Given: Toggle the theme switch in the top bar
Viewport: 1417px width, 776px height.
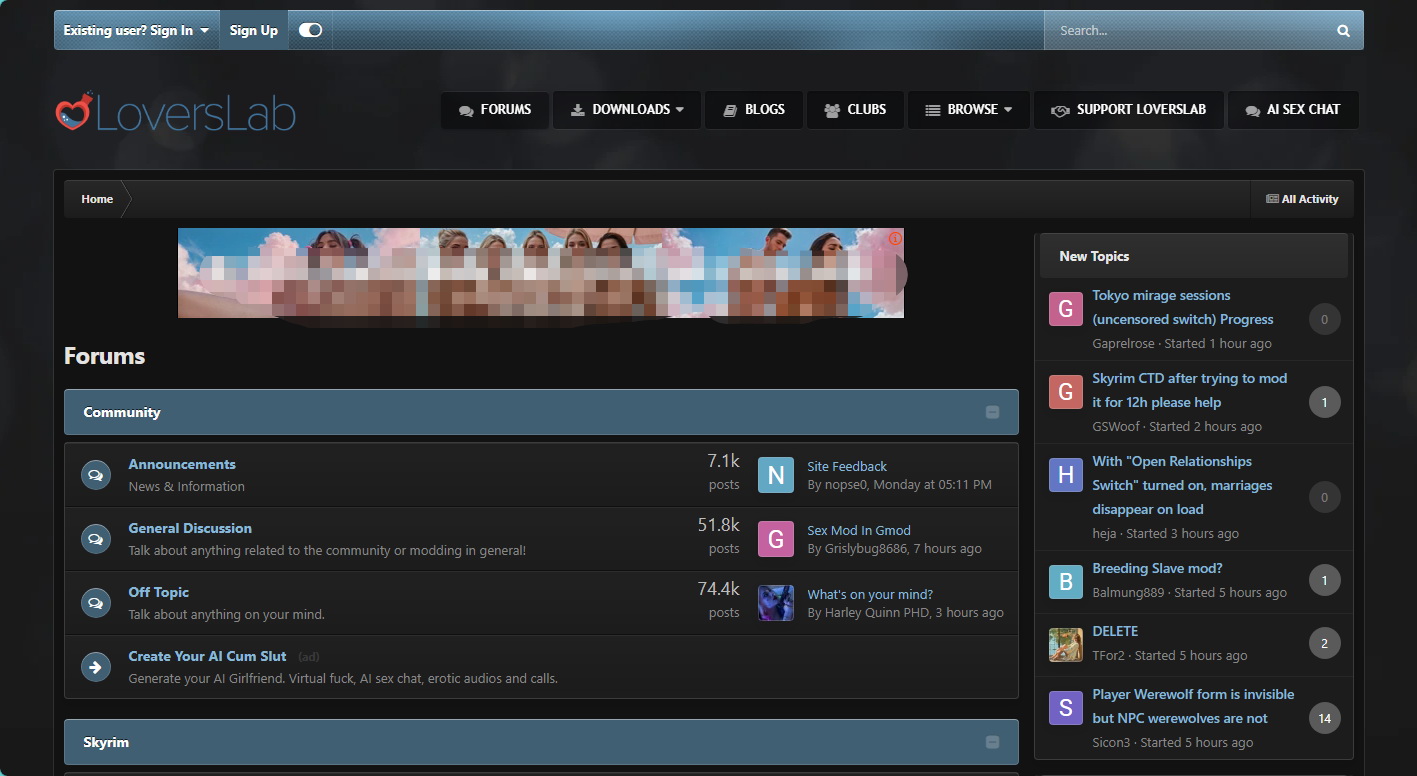Looking at the screenshot, I should pos(310,30).
